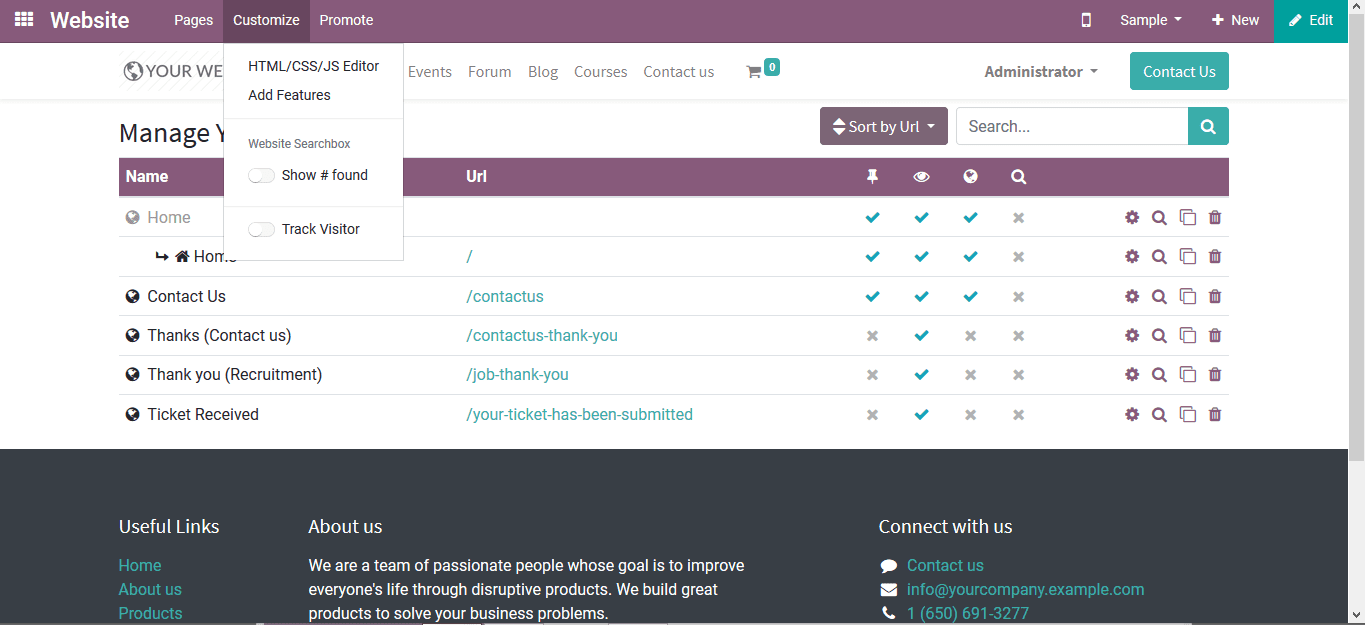Delete the Thank you (Recruitment) page
The width and height of the screenshot is (1367, 625).
[1214, 374]
